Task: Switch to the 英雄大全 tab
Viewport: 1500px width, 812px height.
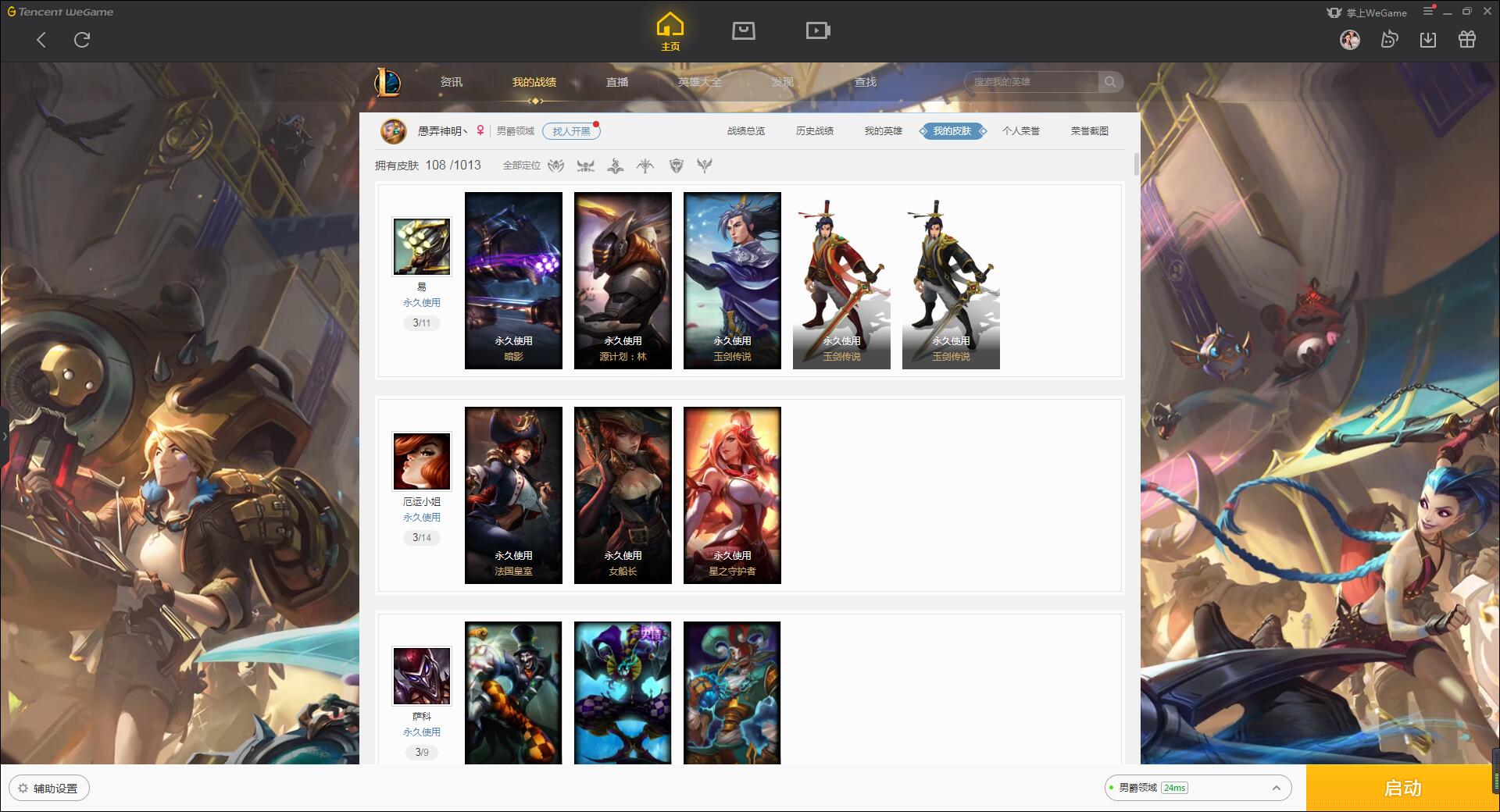Action: pos(700,82)
